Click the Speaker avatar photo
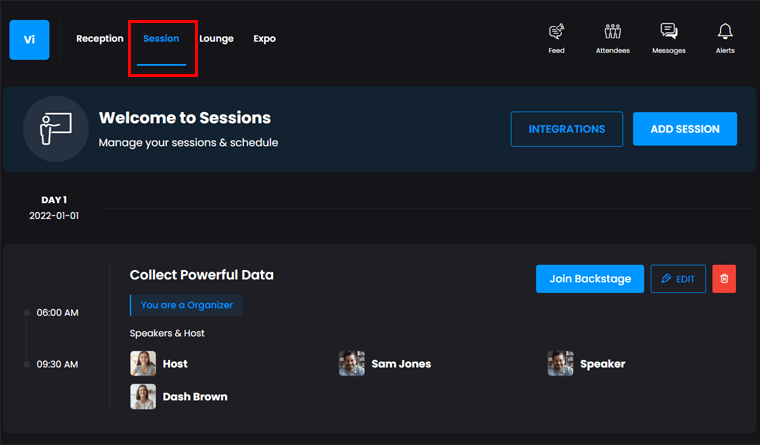760x445 pixels. pos(561,363)
